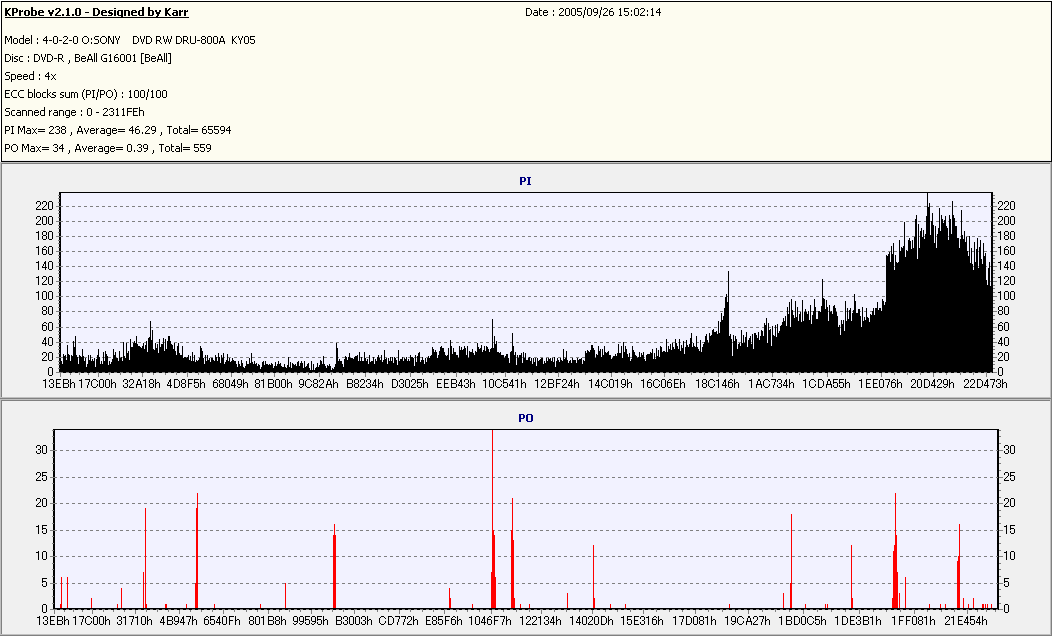
Task: Click PO axis label '17D081h'
Action: point(694,621)
